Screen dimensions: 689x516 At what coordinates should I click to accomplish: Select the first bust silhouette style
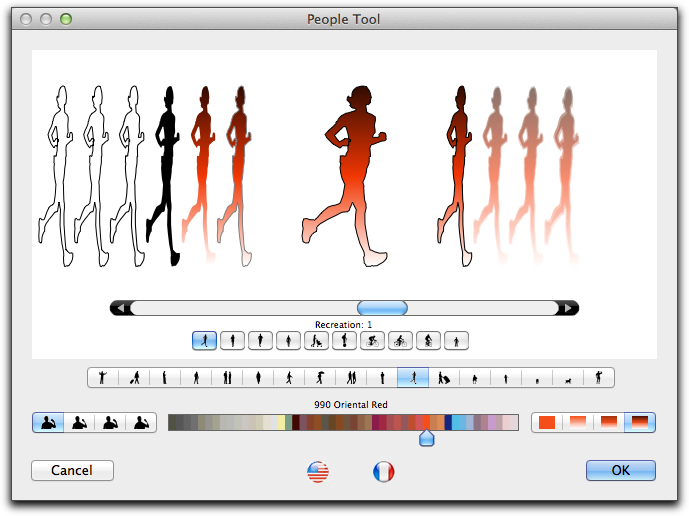(48, 422)
